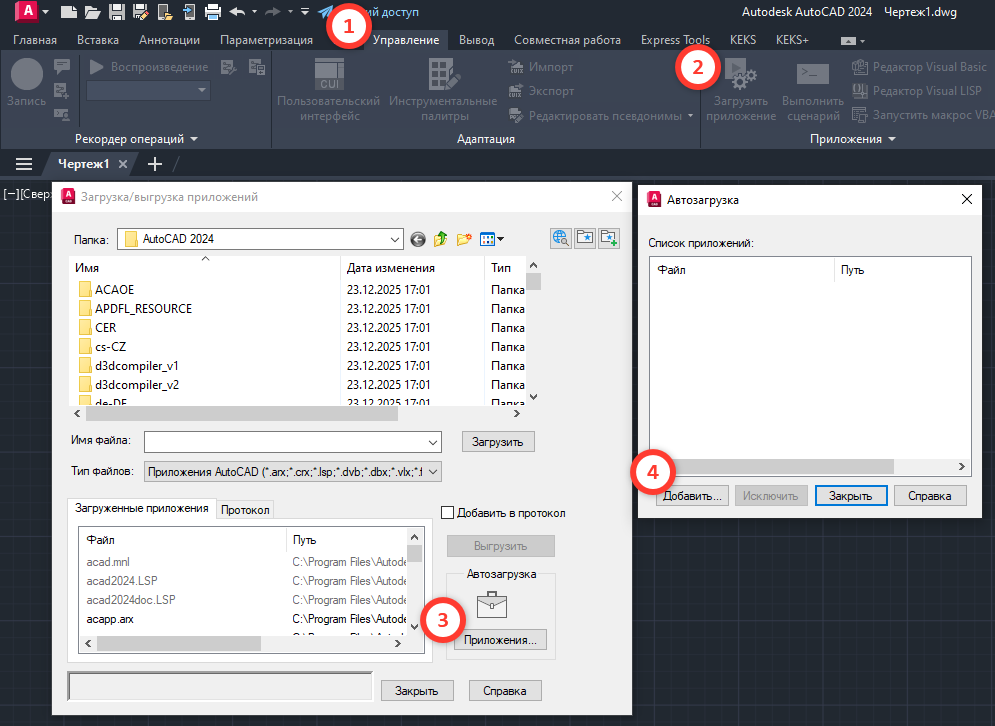
Task: Open Пользовательский интерфейс CUI editor
Action: (x=329, y=91)
